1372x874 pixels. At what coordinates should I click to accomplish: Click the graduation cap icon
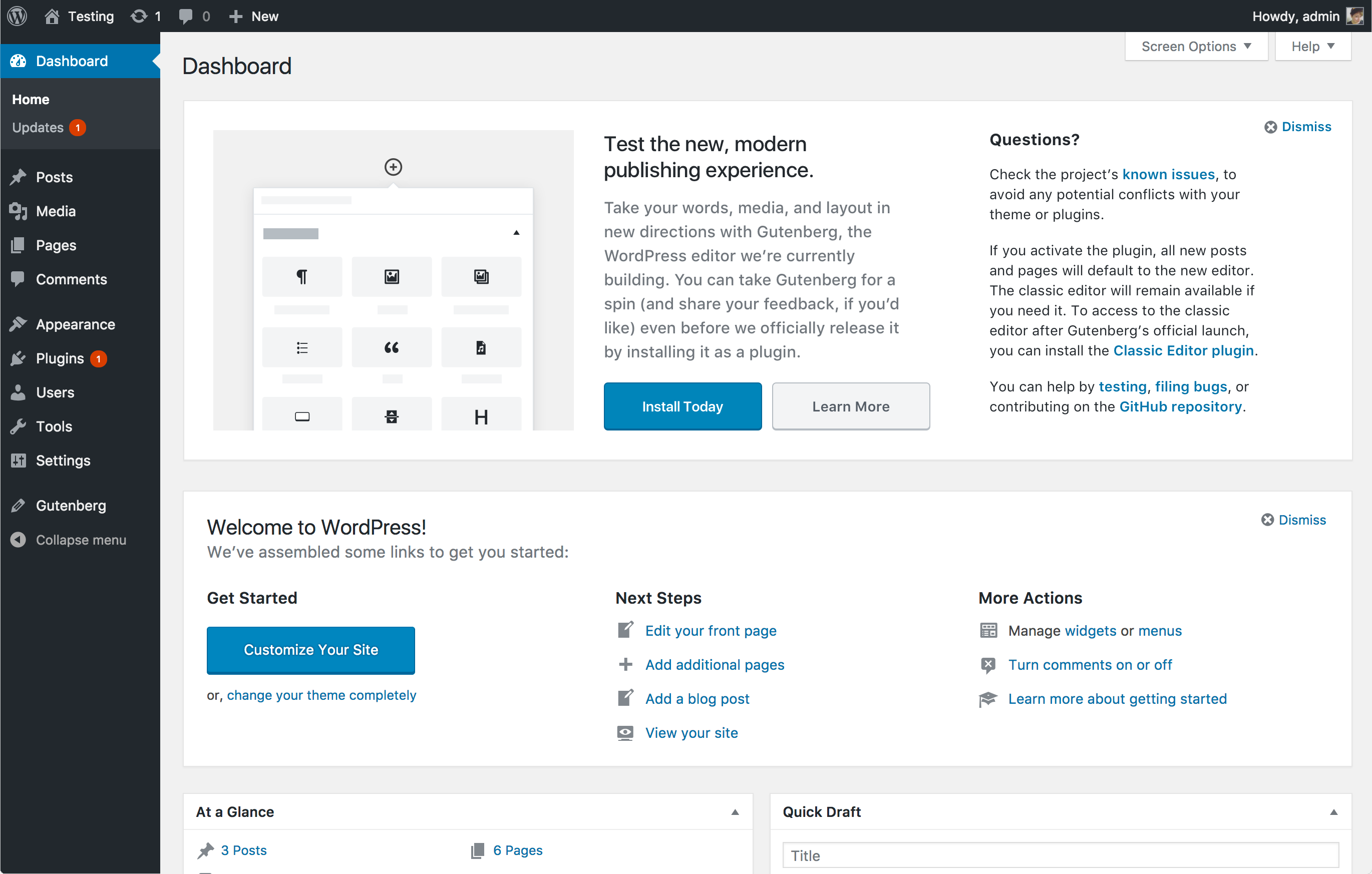(988, 699)
